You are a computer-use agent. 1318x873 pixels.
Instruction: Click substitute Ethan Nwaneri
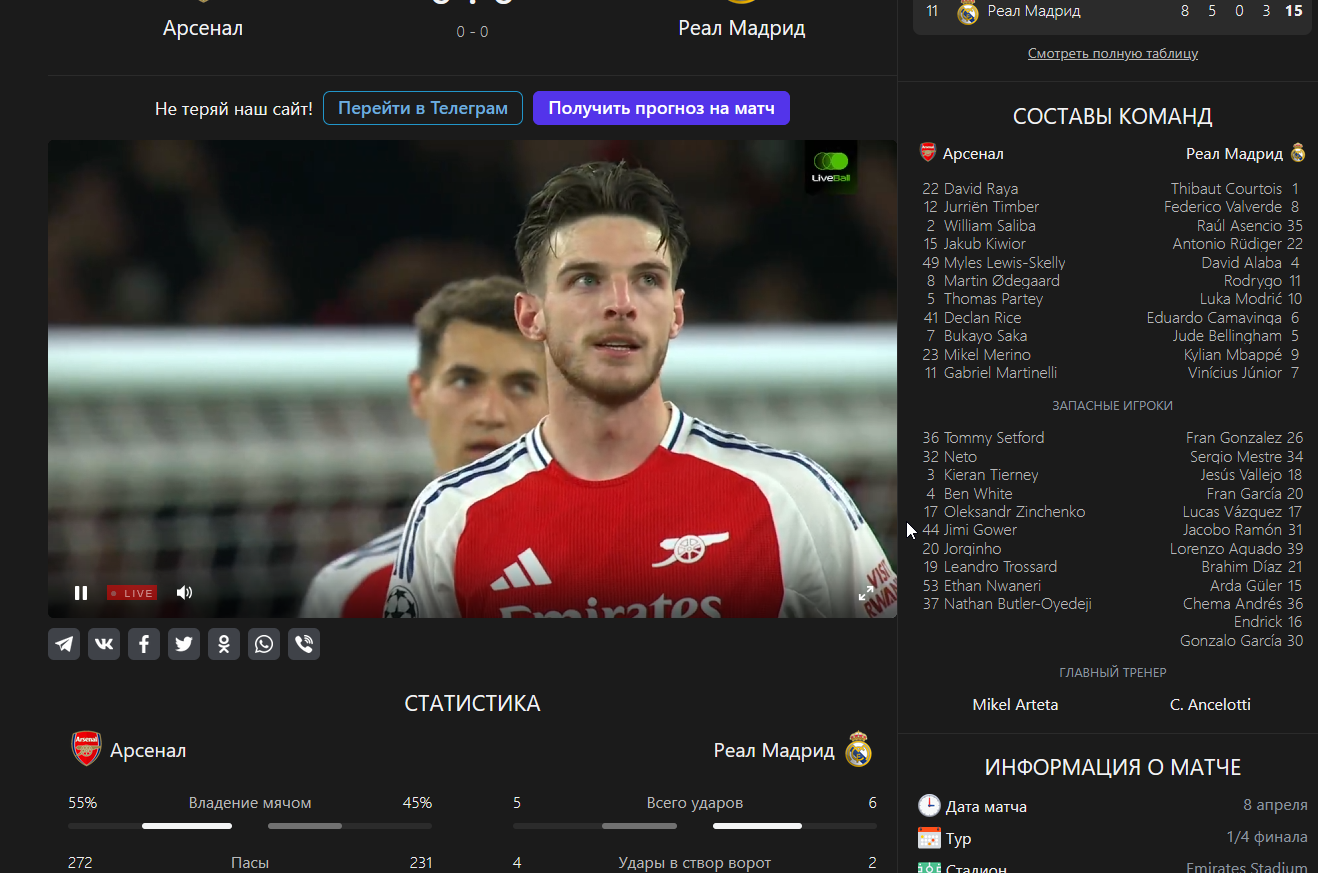992,586
